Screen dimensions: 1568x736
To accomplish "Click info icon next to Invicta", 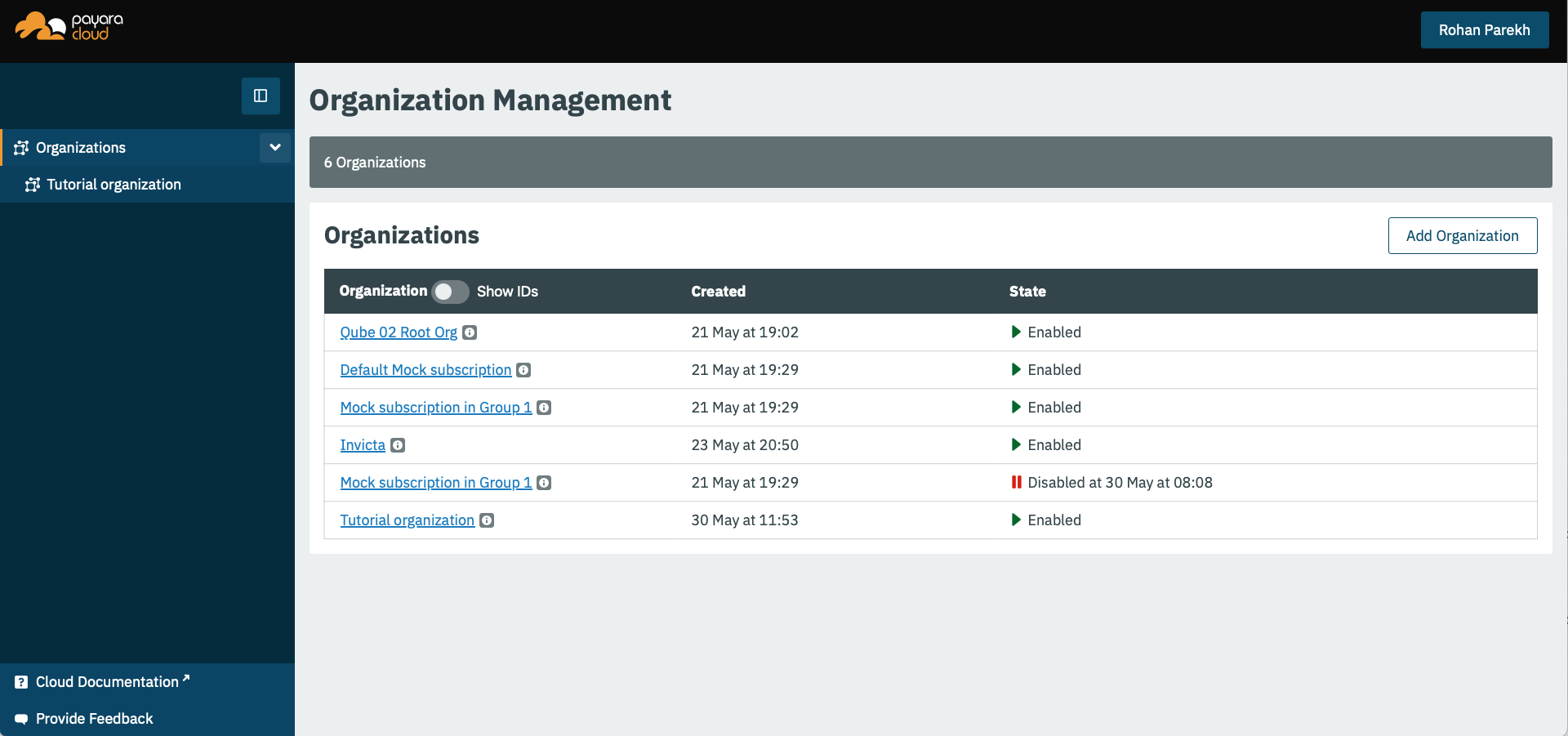I will [x=398, y=445].
